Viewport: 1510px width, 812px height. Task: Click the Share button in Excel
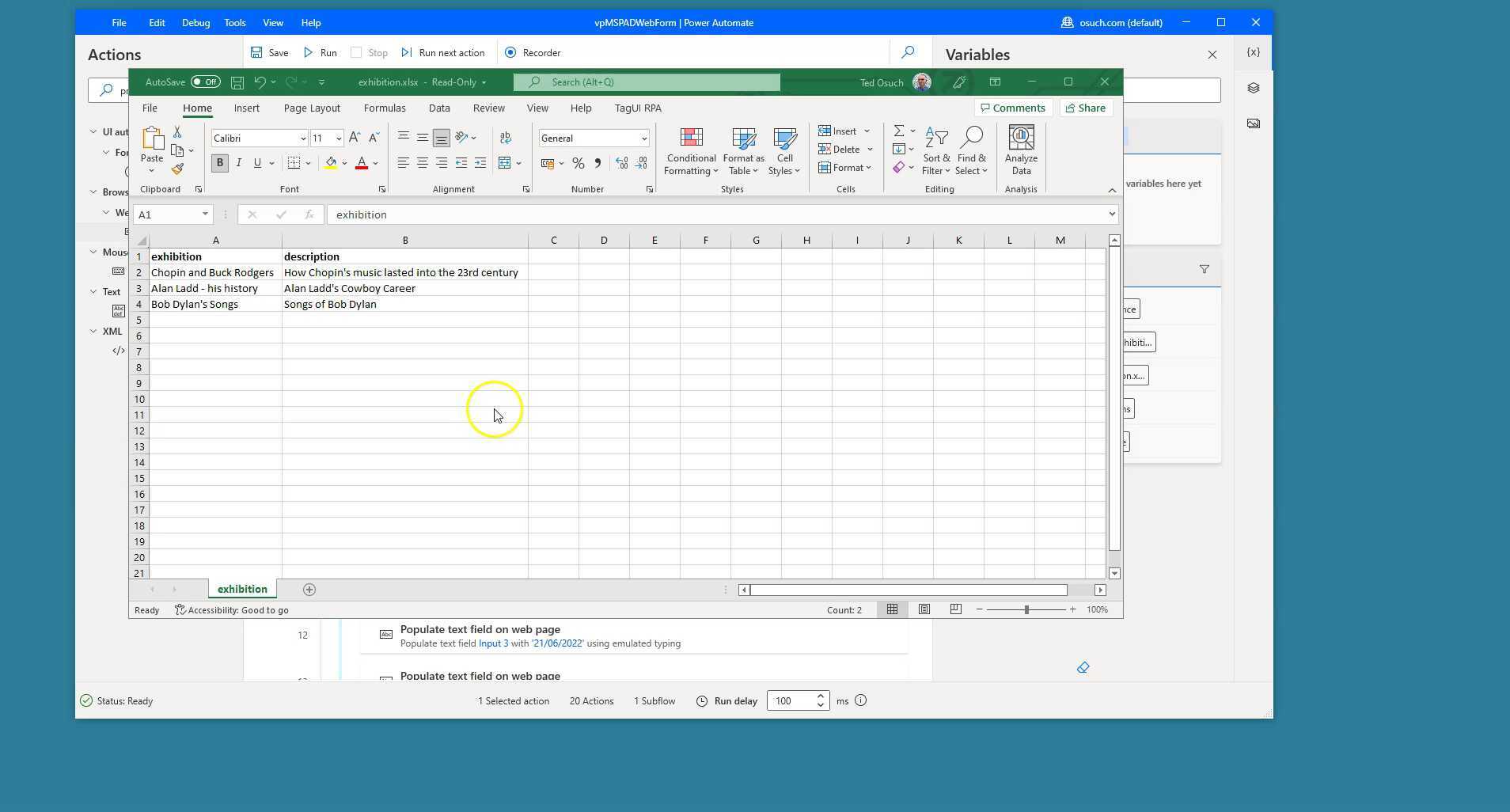[x=1085, y=108]
